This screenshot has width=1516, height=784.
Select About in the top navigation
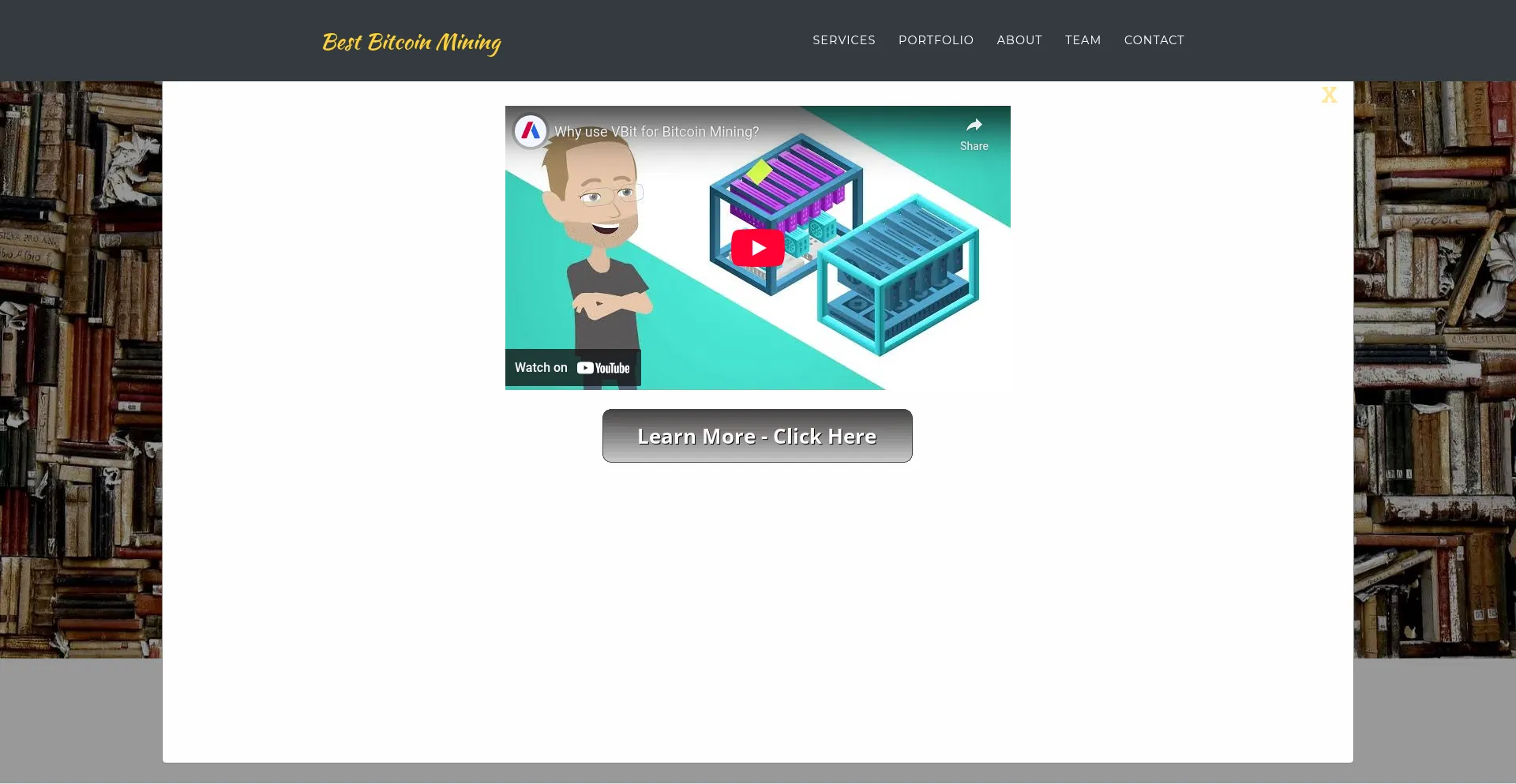tap(1019, 40)
